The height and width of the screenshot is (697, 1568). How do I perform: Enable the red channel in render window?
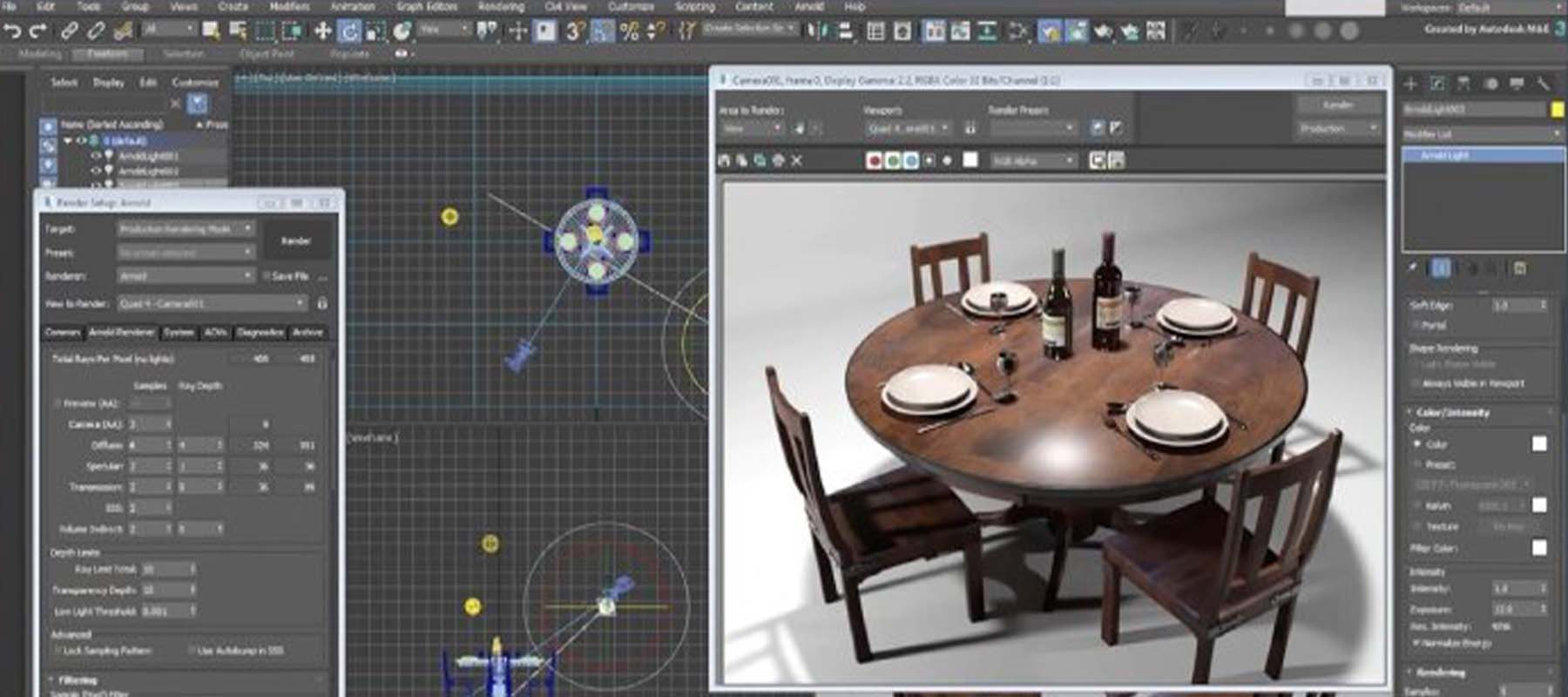[874, 160]
